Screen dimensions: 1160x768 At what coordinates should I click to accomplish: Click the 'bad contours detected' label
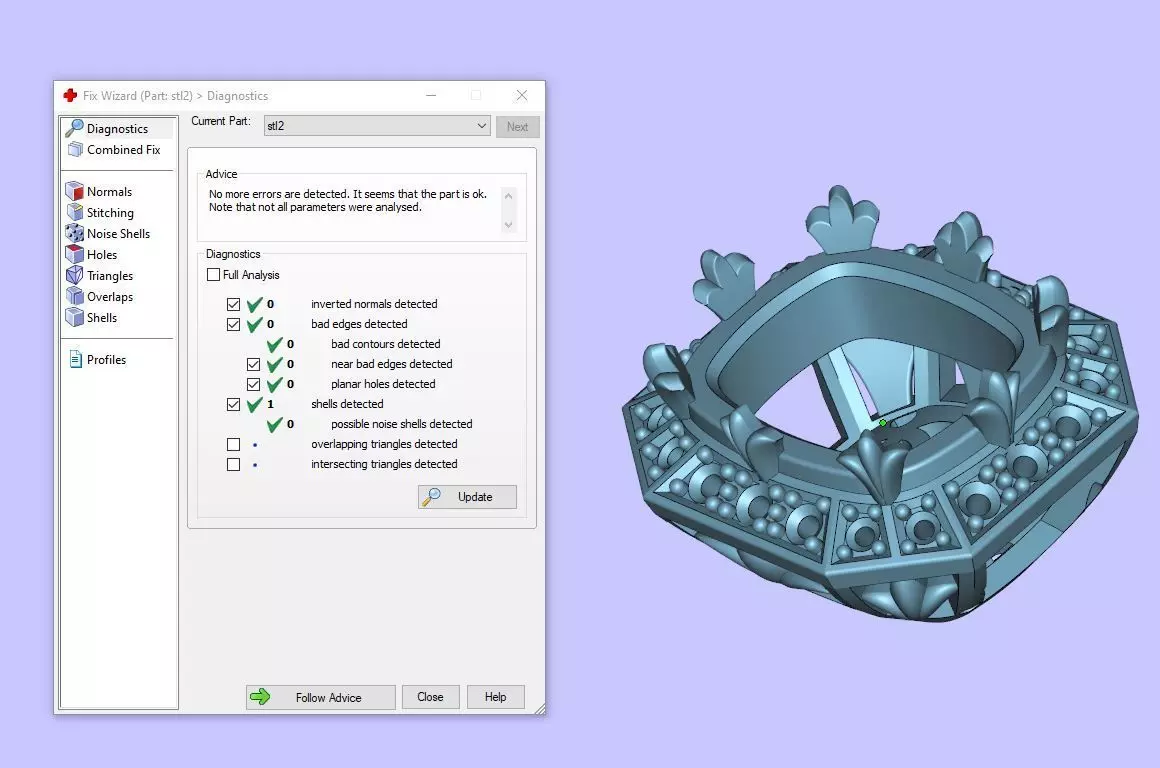(x=385, y=344)
